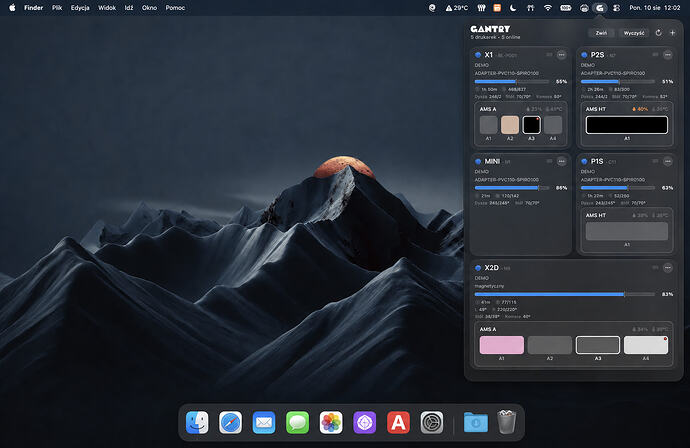Click the P1S print progress bar at 63%
The height and width of the screenshot is (448, 690).
(x=618, y=188)
